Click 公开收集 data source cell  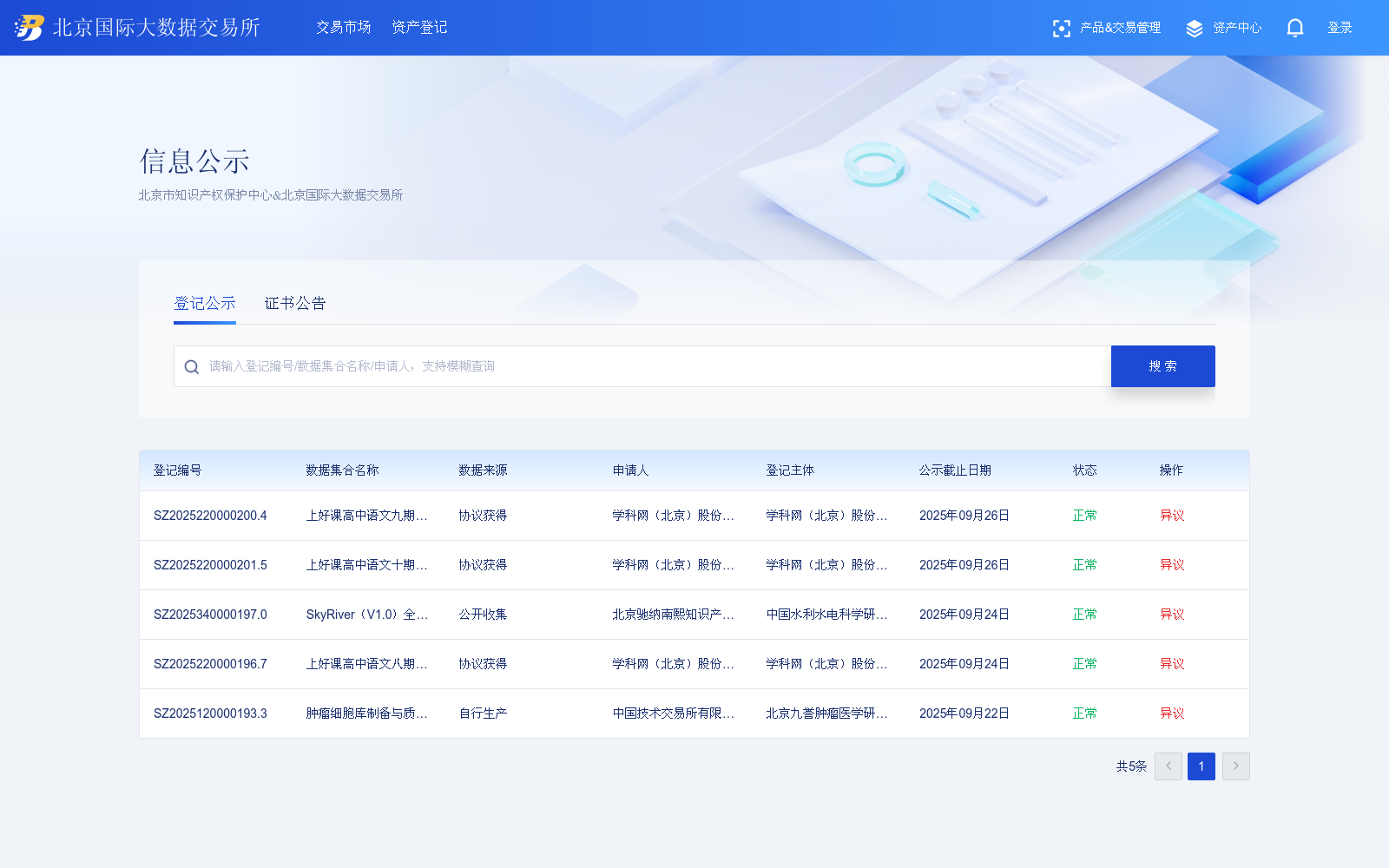tap(483, 615)
